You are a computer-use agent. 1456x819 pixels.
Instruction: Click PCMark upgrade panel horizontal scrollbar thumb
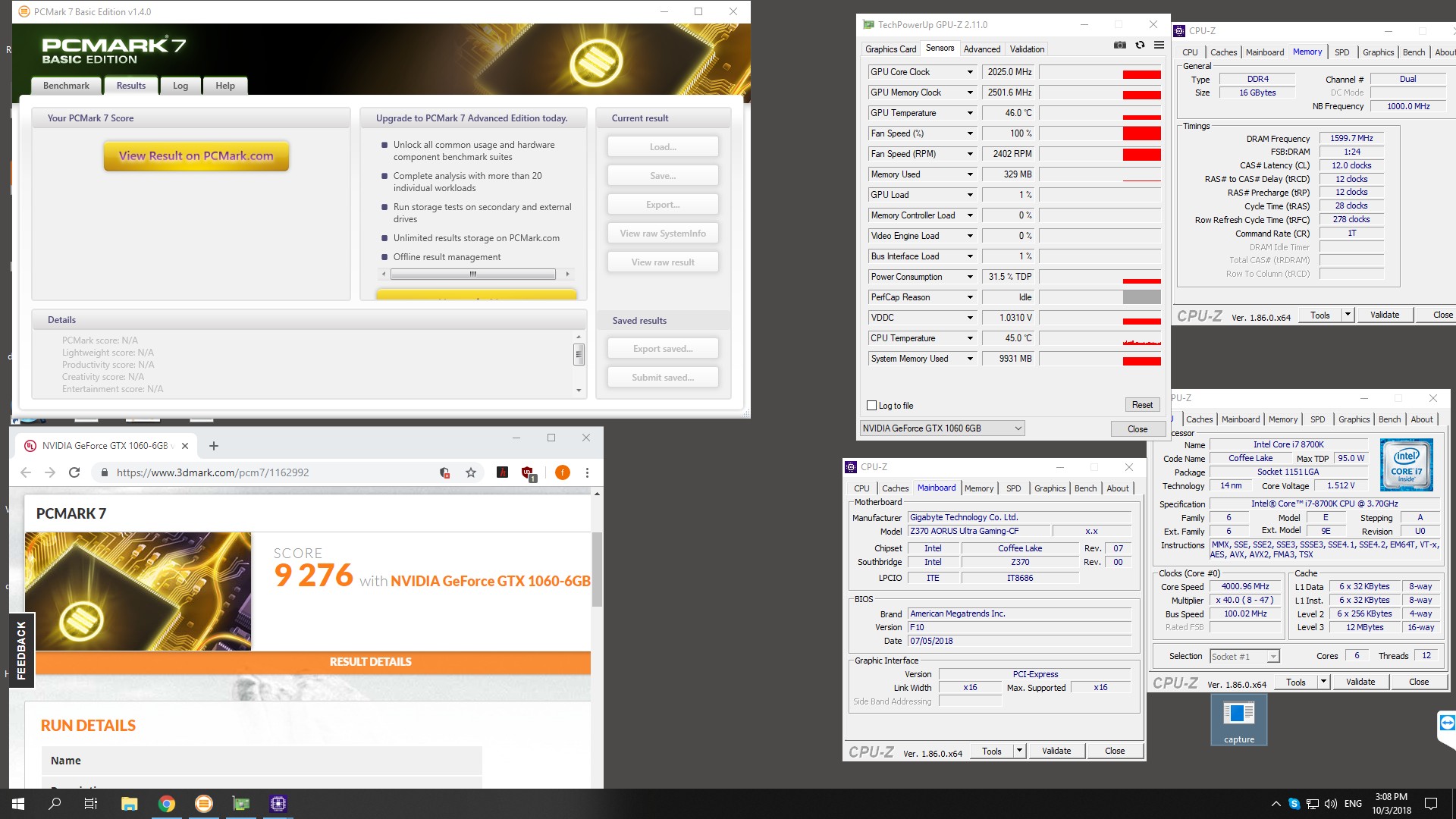(x=473, y=275)
